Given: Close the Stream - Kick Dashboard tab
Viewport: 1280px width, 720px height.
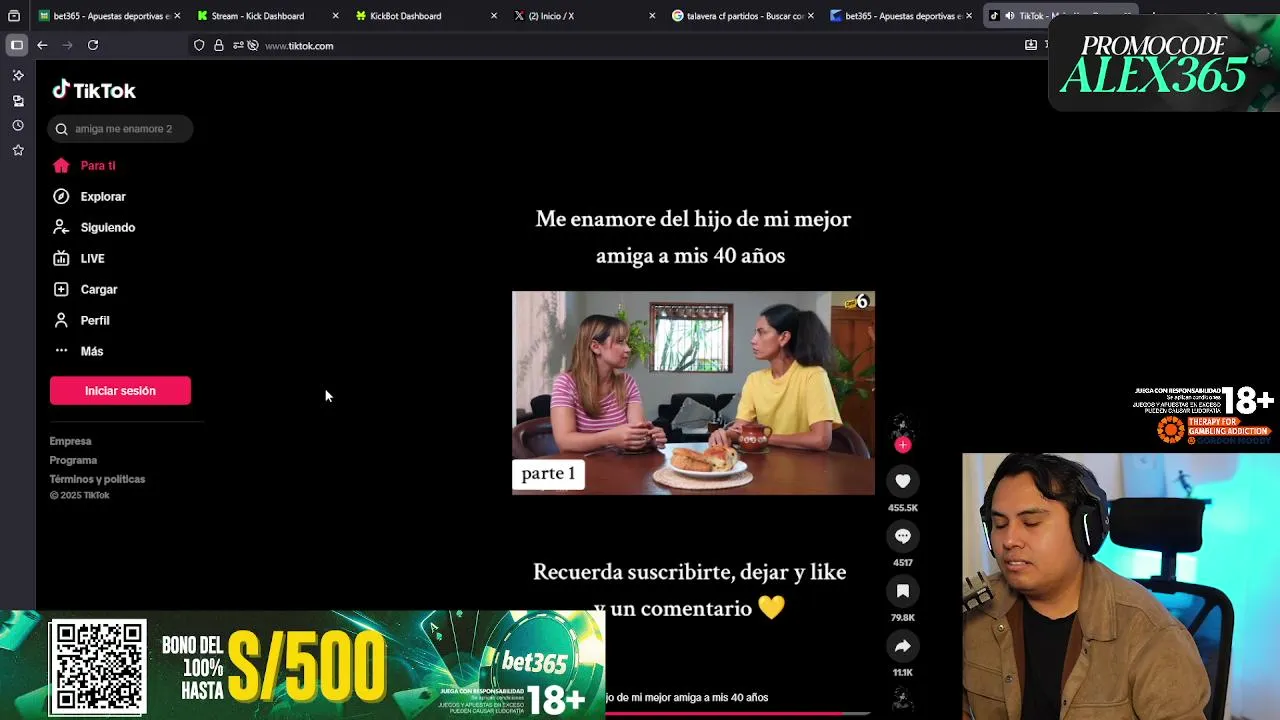Looking at the screenshot, I should [x=335, y=16].
